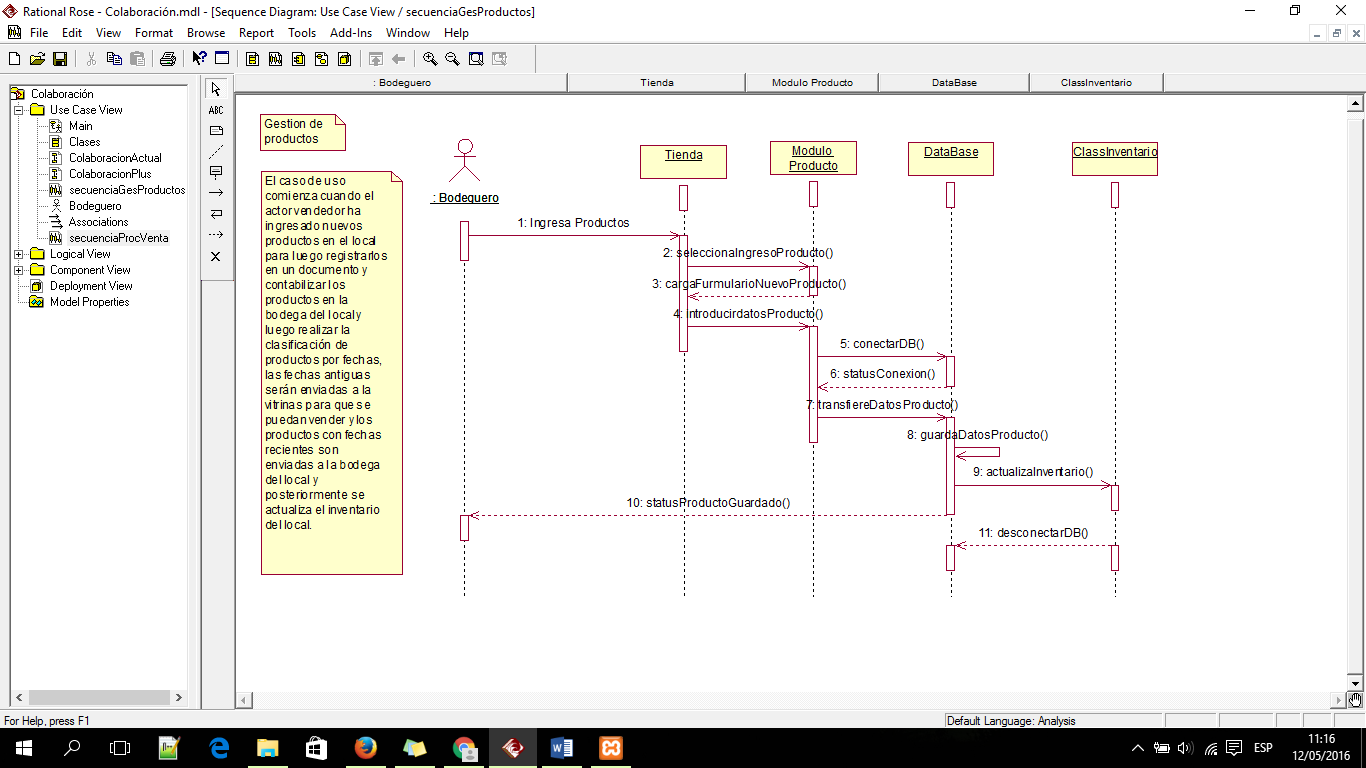Image resolution: width=1366 pixels, height=768 pixels.
Task: Click the Undo Fit in Window icon
Action: 498,59
